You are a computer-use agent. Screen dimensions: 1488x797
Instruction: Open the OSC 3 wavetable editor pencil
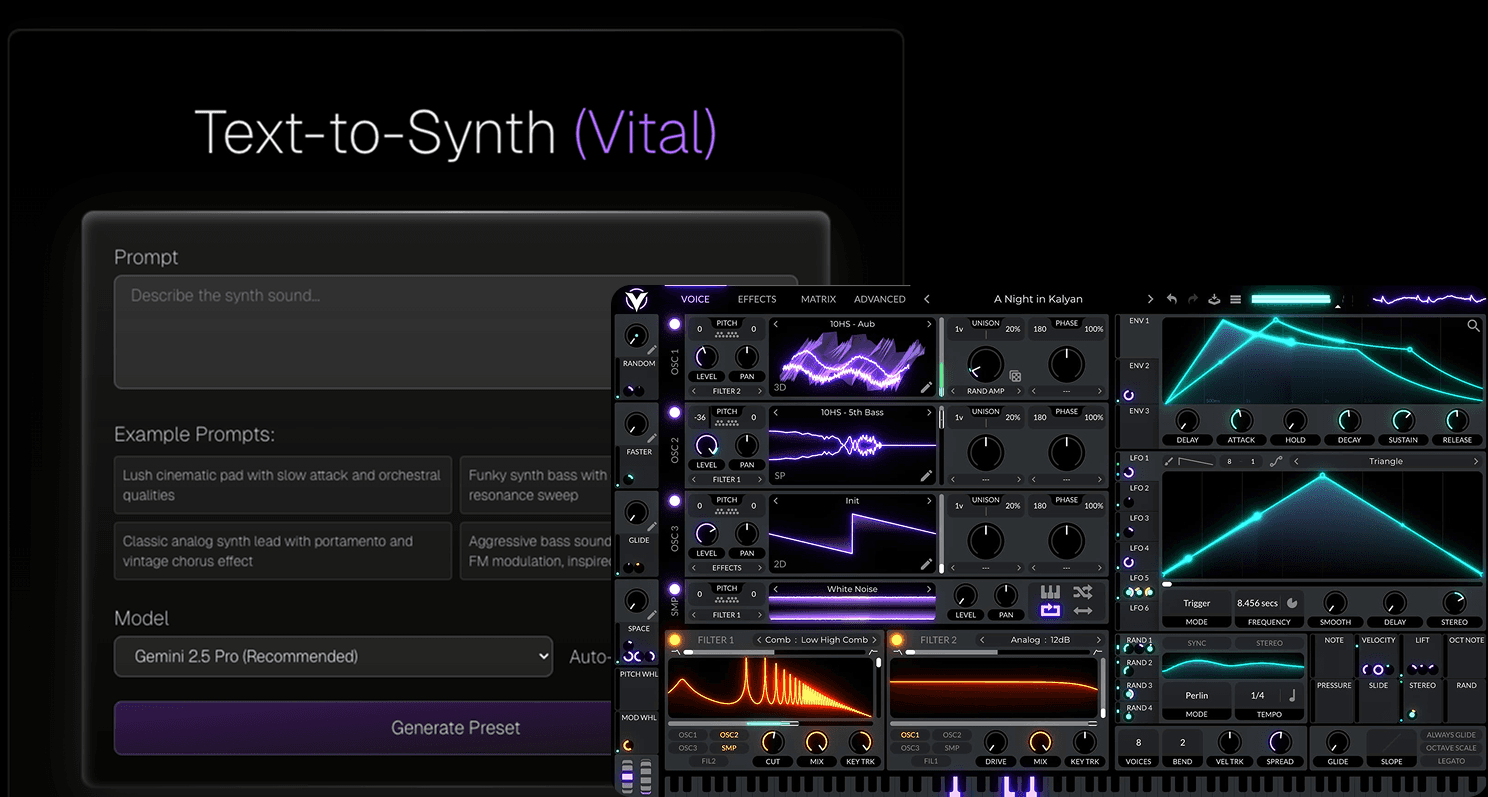(x=926, y=564)
